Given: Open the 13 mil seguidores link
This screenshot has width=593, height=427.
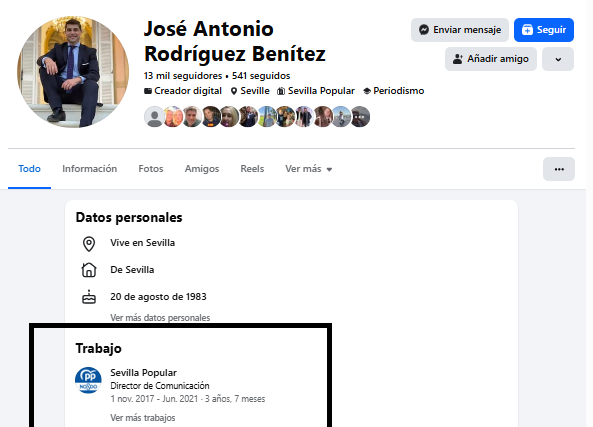Looking at the screenshot, I should coord(183,76).
